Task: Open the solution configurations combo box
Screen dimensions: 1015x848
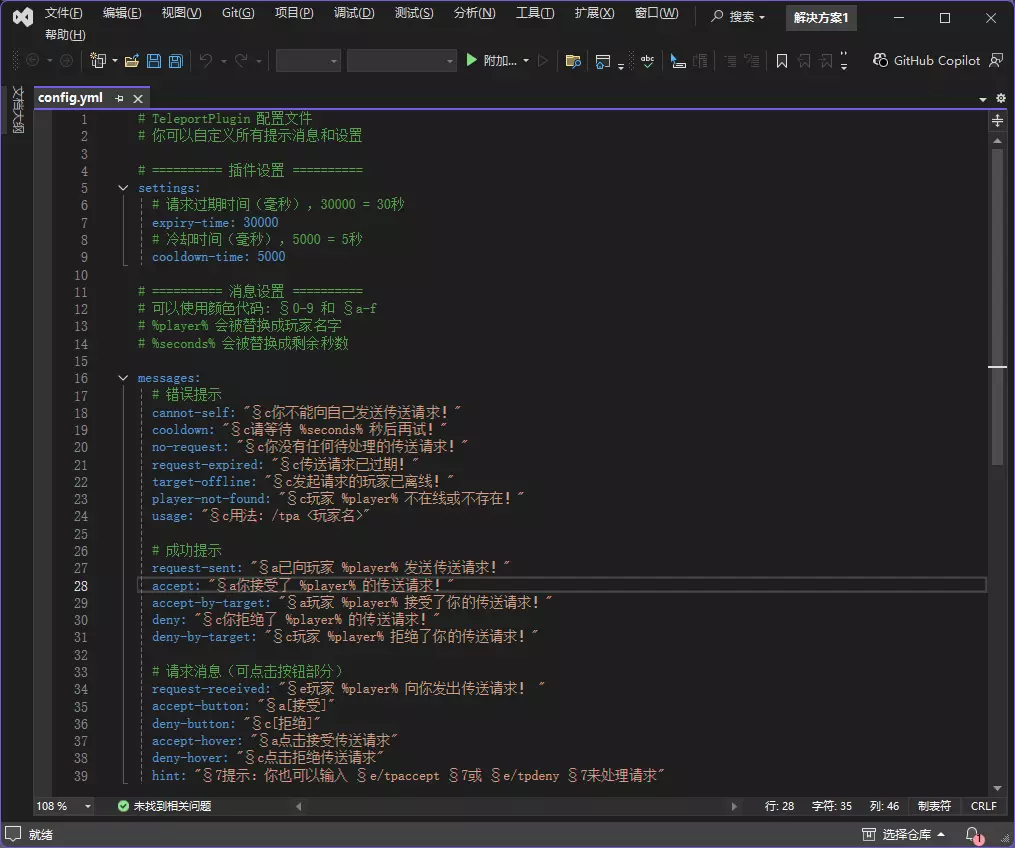Action: tap(308, 61)
